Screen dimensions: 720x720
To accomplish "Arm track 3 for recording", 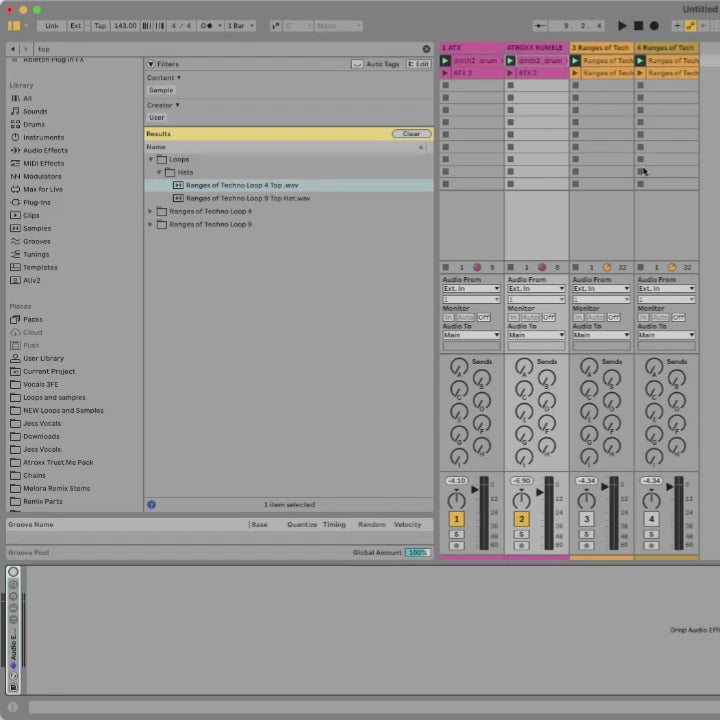I will pos(586,545).
